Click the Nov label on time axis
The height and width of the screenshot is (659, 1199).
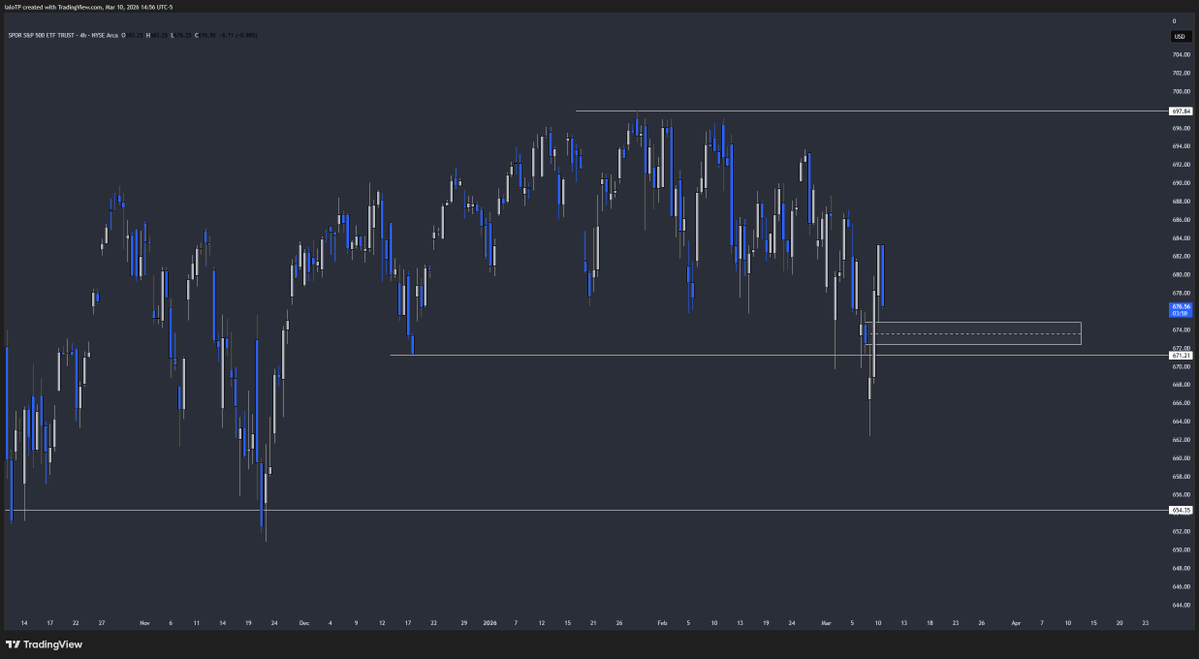pos(145,623)
